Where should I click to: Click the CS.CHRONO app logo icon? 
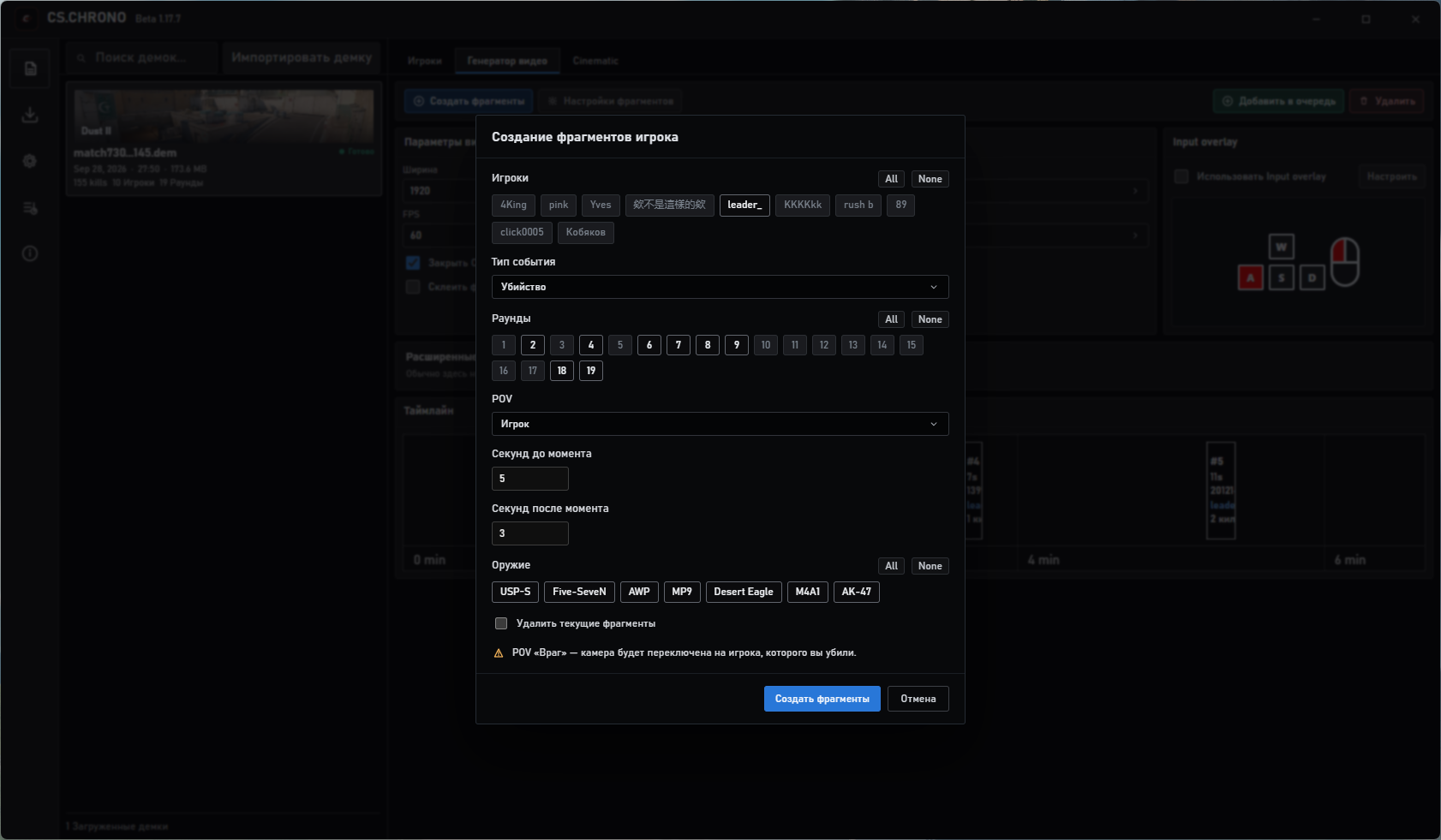(x=26, y=18)
